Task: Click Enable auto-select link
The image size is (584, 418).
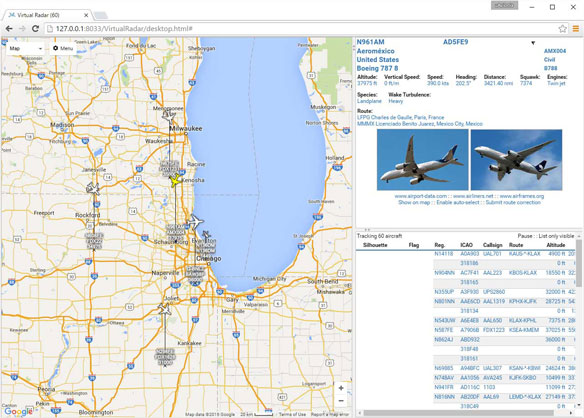Action: click(458, 202)
